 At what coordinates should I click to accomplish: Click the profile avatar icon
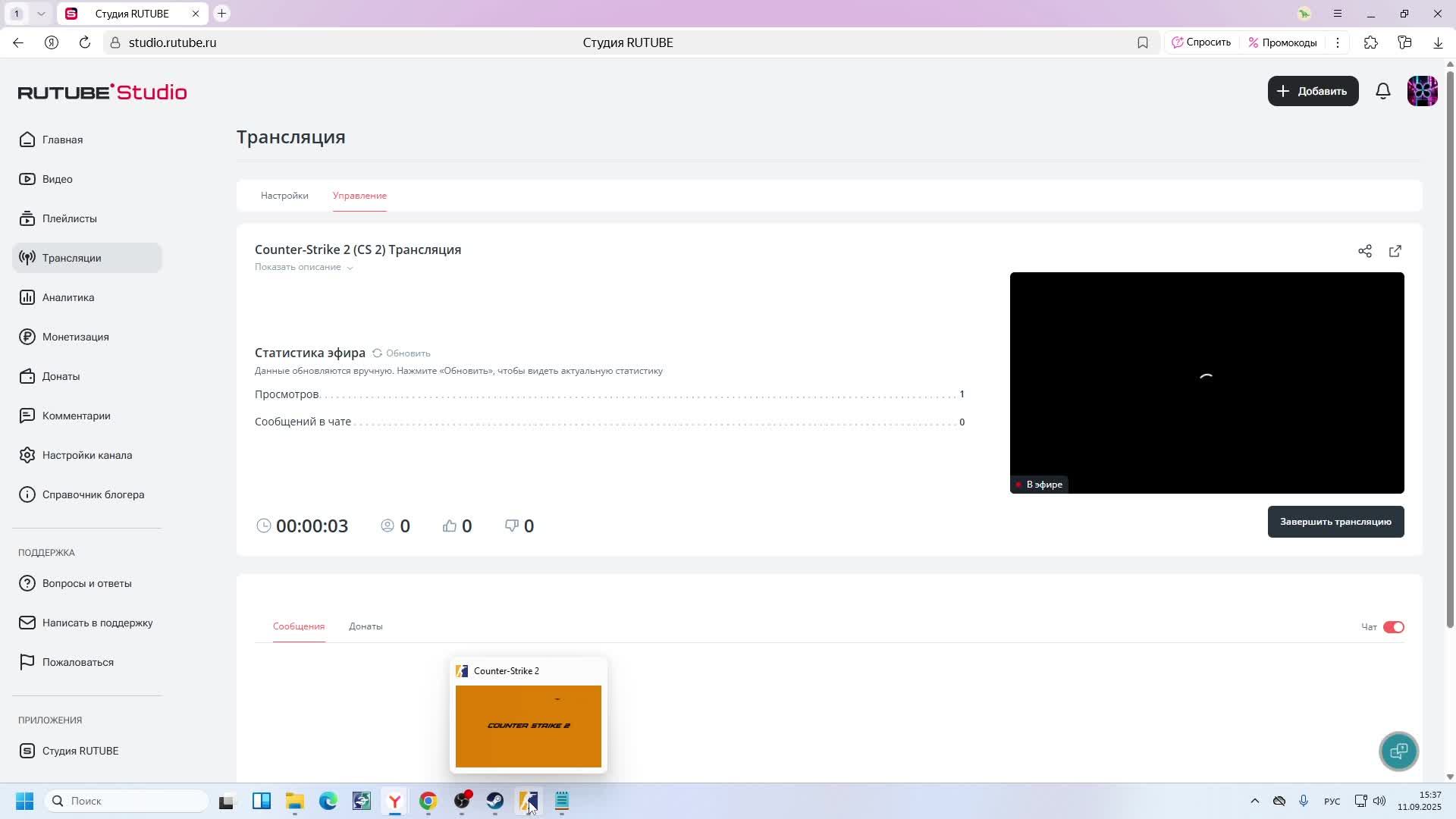1422,91
